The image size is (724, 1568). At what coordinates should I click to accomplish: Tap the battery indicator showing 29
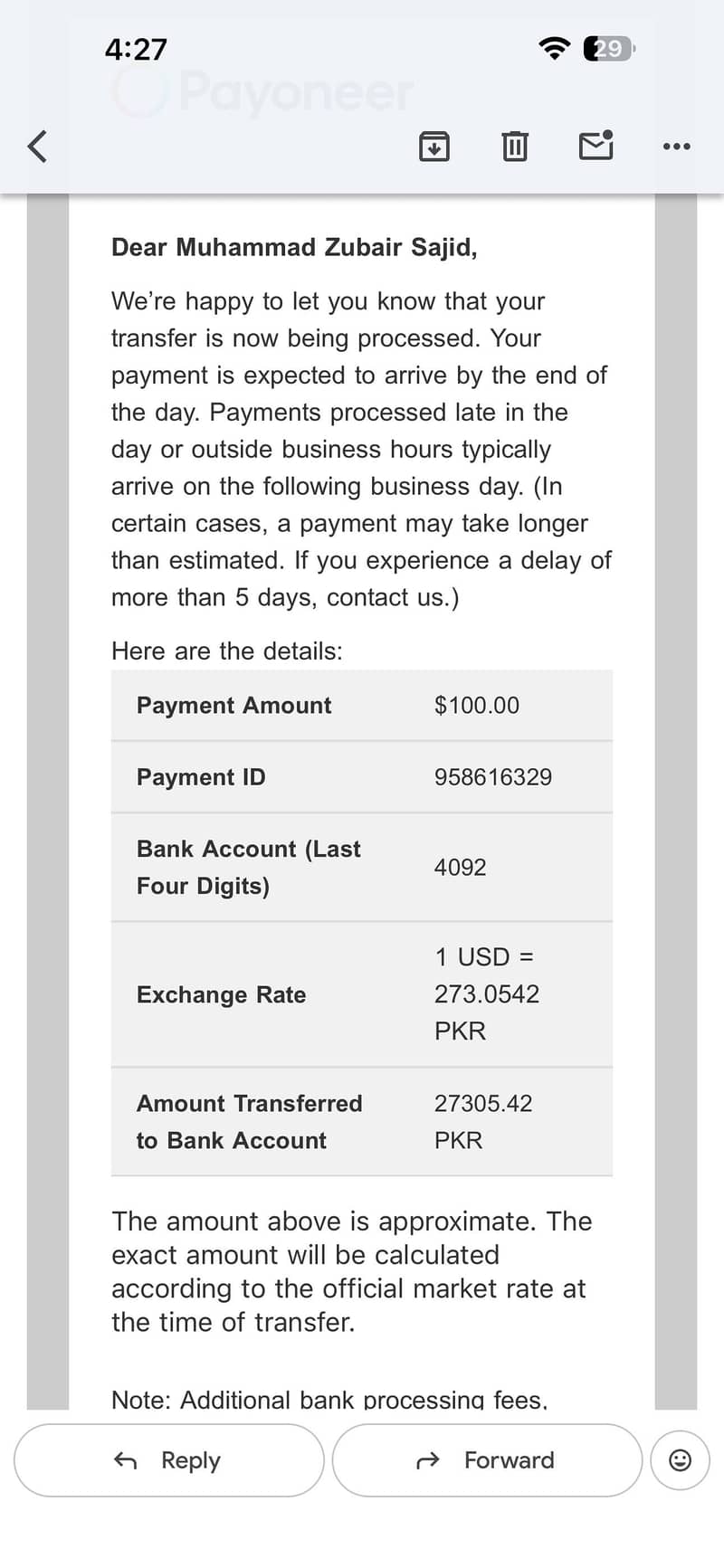pos(610,48)
